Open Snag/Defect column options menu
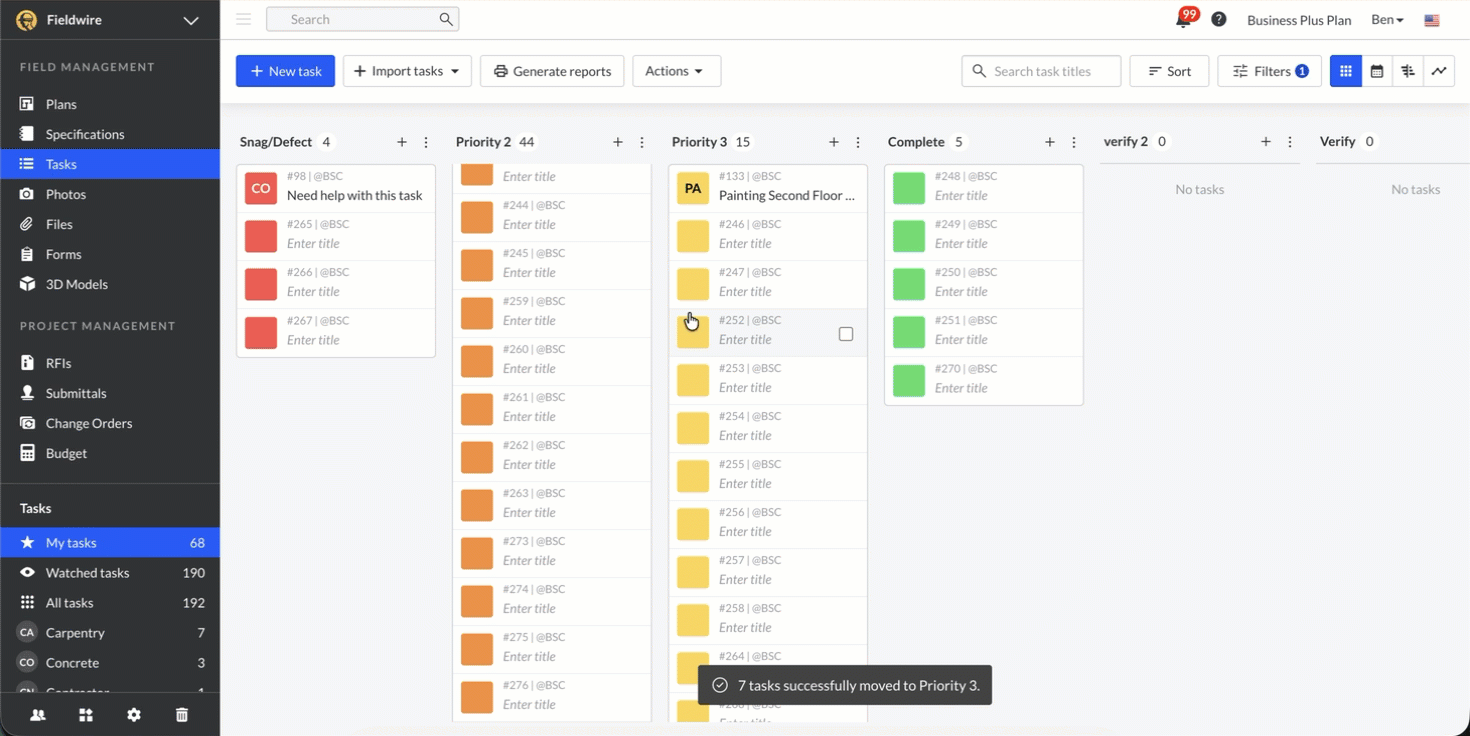The width and height of the screenshot is (1470, 736). click(426, 142)
